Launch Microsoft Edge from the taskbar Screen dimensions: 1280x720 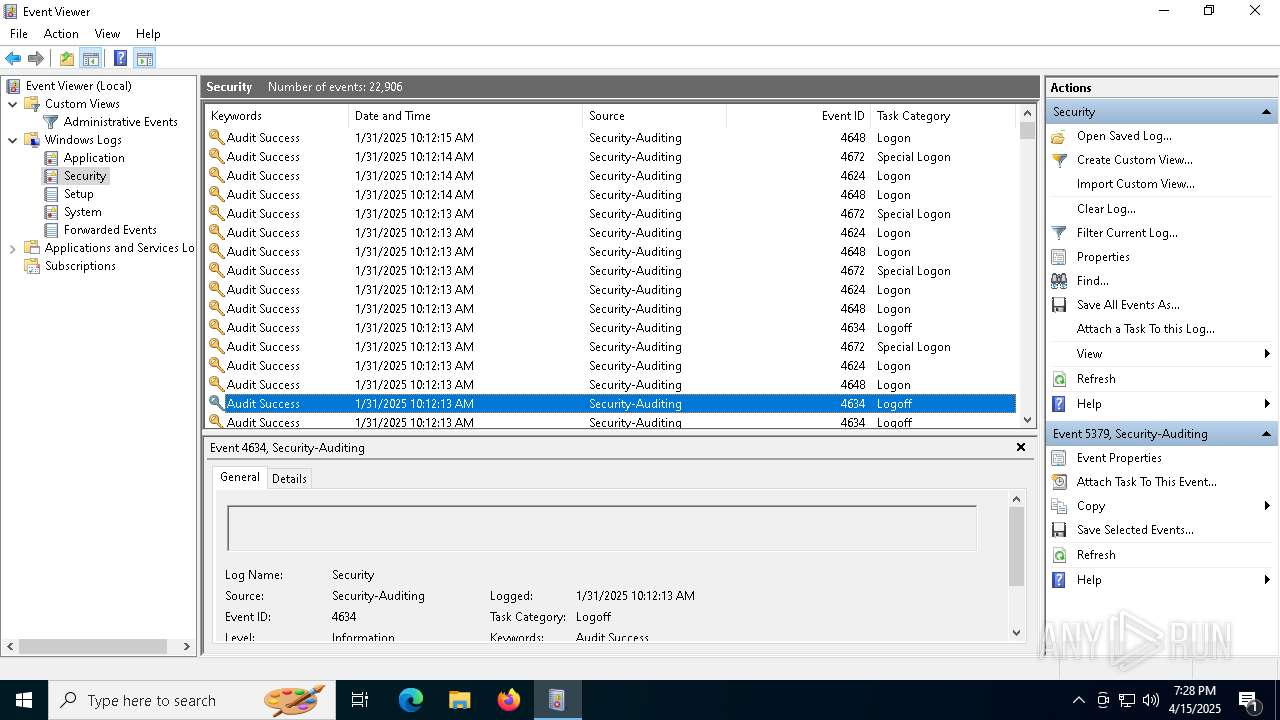[411, 700]
